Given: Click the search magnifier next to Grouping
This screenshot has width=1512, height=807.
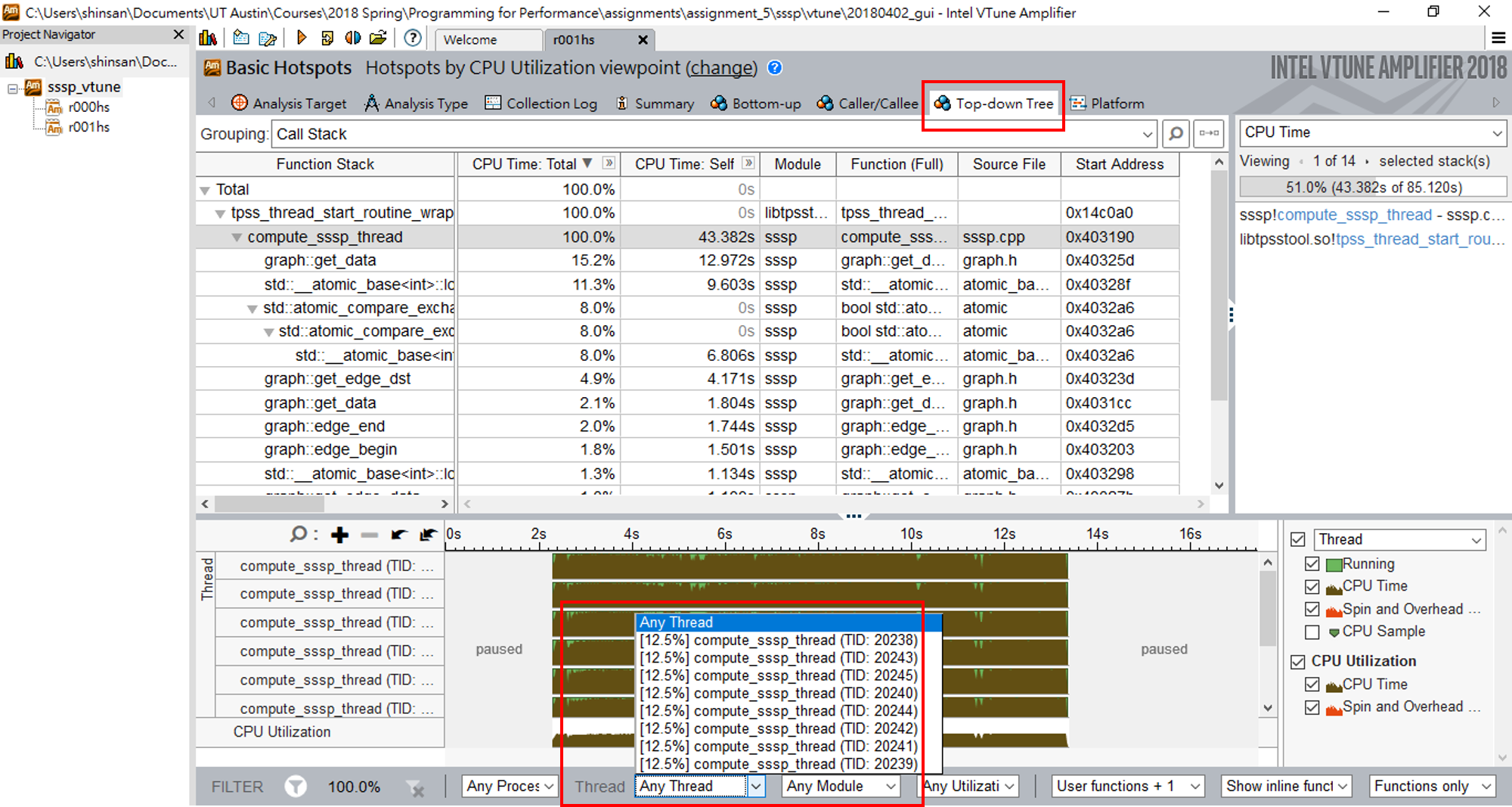Looking at the screenshot, I should click(x=1176, y=134).
